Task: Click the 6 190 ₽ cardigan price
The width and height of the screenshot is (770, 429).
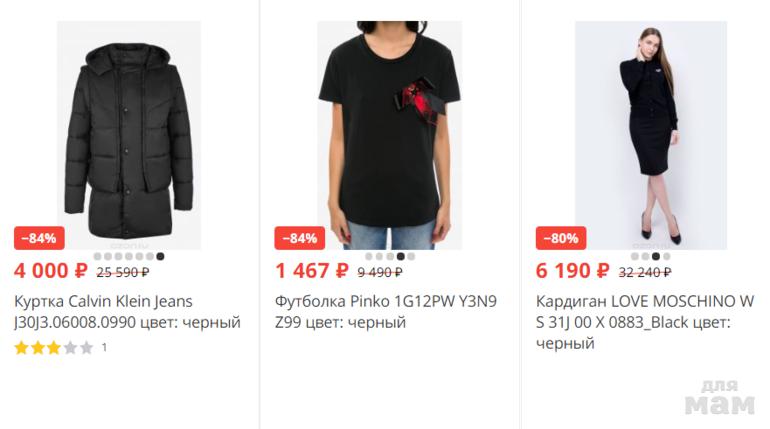Action: pyautogui.click(x=573, y=271)
